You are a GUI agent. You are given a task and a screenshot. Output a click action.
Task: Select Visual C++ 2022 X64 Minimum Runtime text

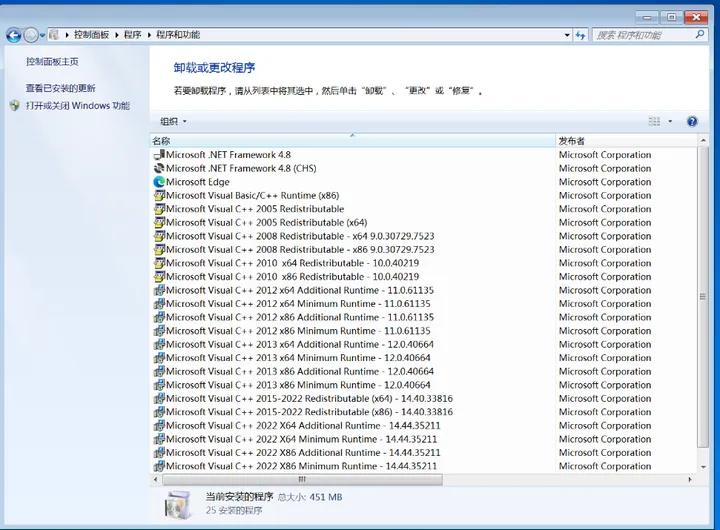pos(301,439)
